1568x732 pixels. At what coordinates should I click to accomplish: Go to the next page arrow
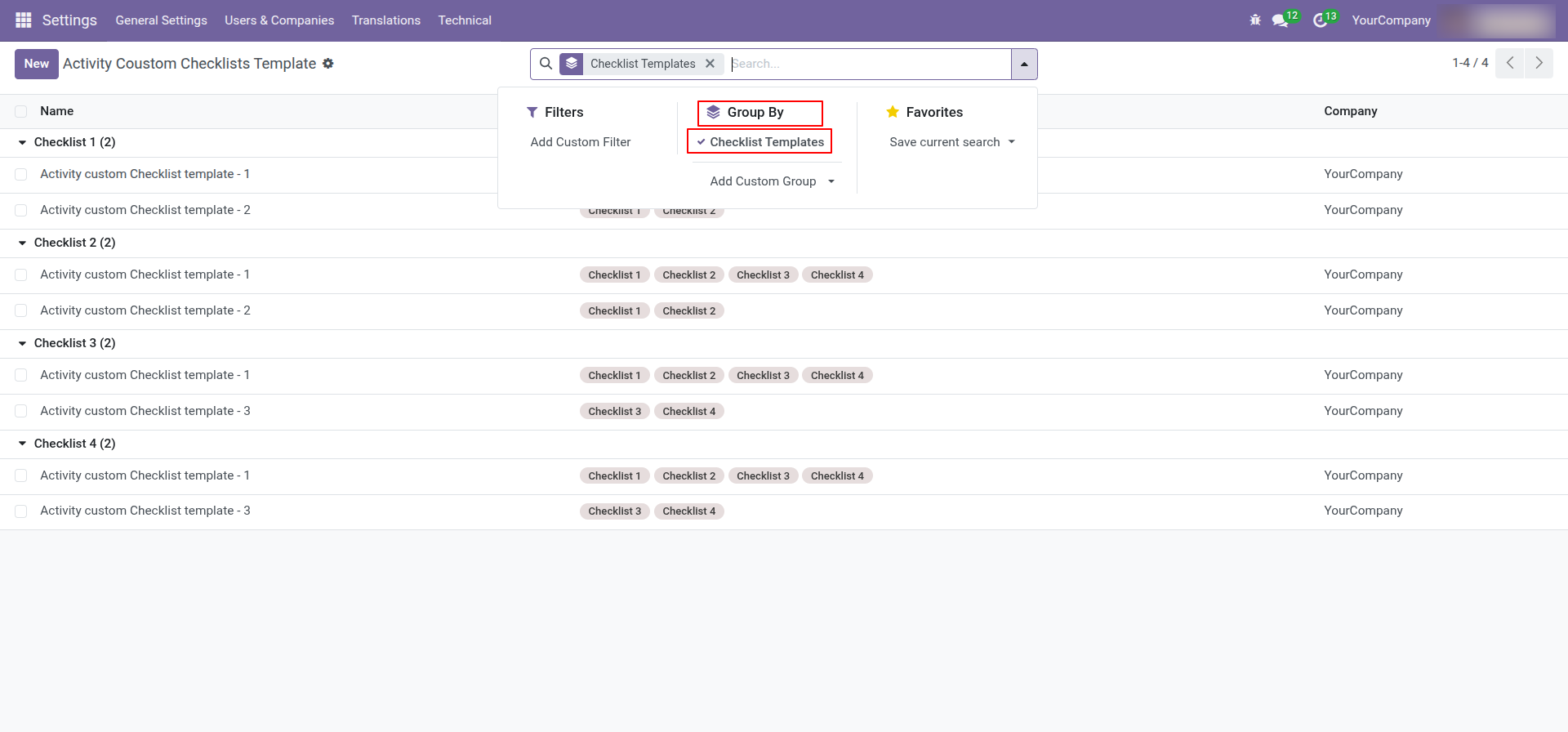pyautogui.click(x=1539, y=63)
